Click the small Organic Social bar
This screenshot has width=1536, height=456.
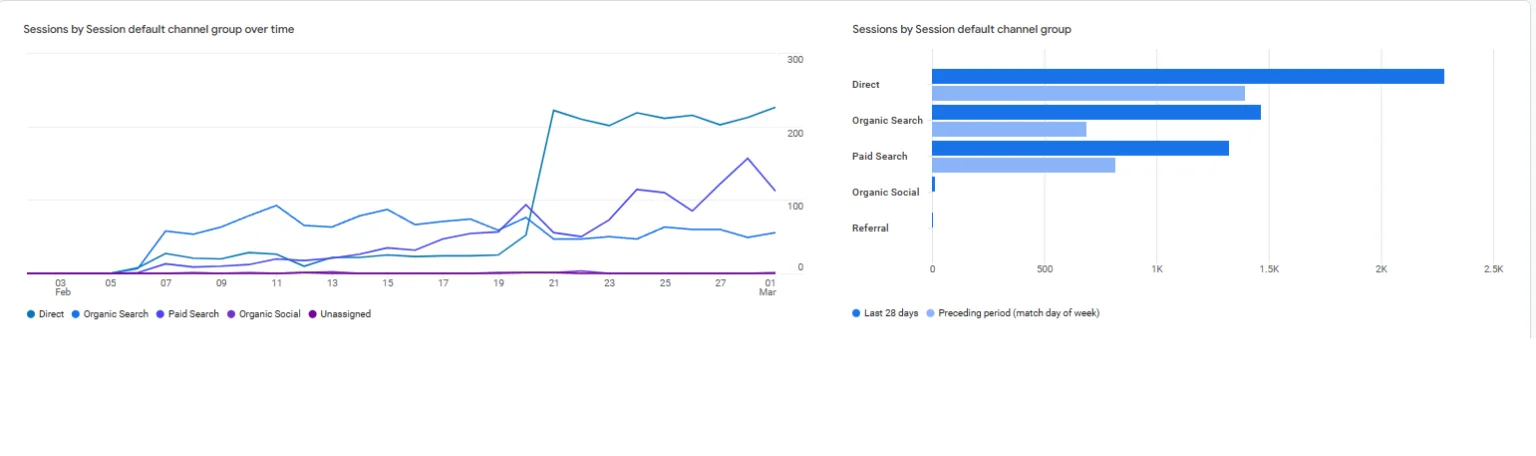(x=933, y=184)
